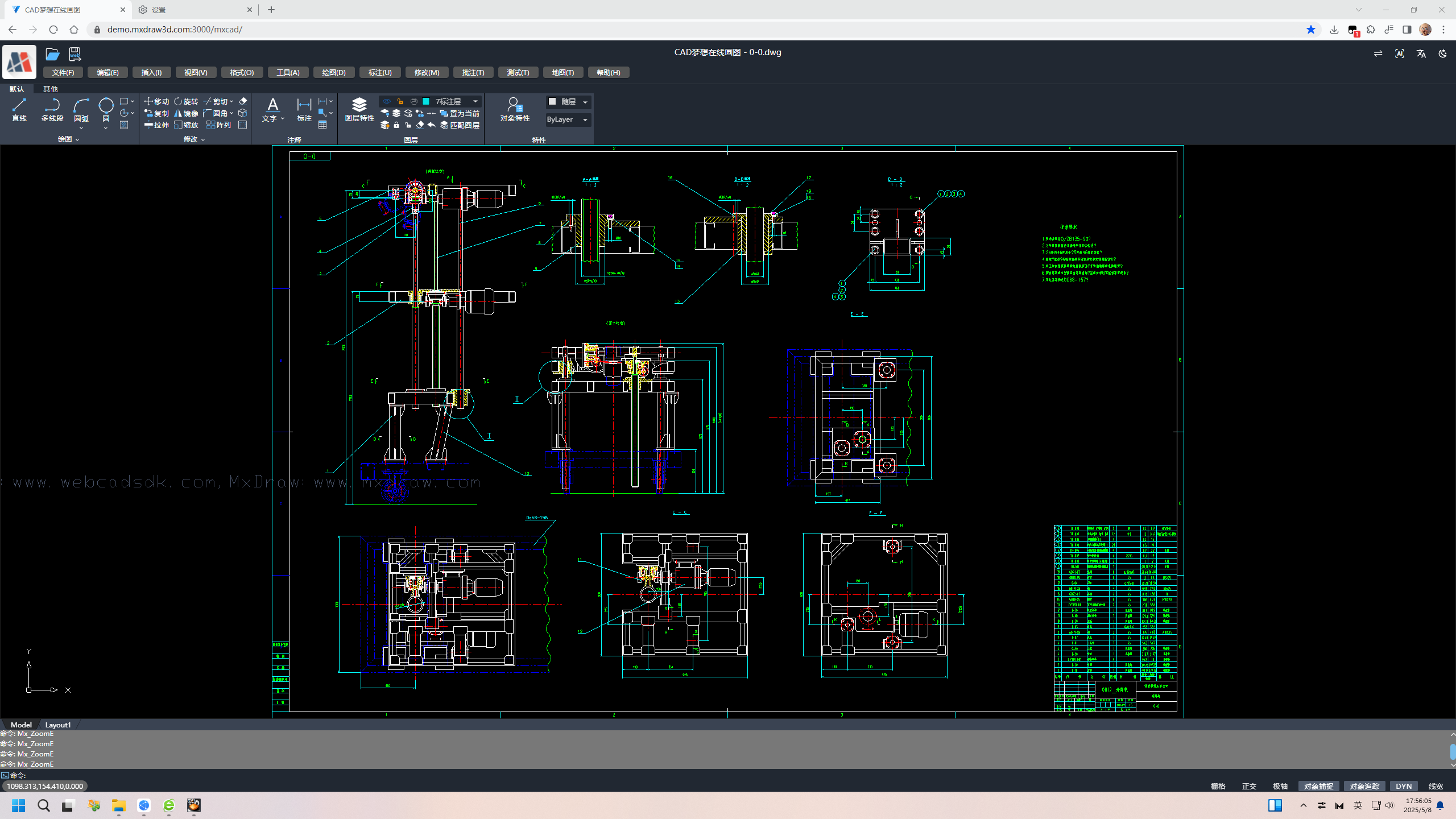
Task: Expand the 修改 panel chevron
Action: pos(203,139)
